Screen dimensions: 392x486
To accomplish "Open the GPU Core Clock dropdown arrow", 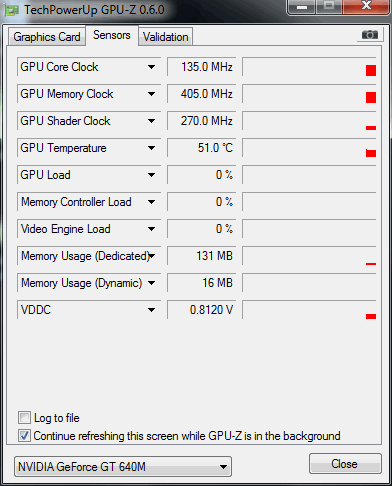I will [151, 67].
